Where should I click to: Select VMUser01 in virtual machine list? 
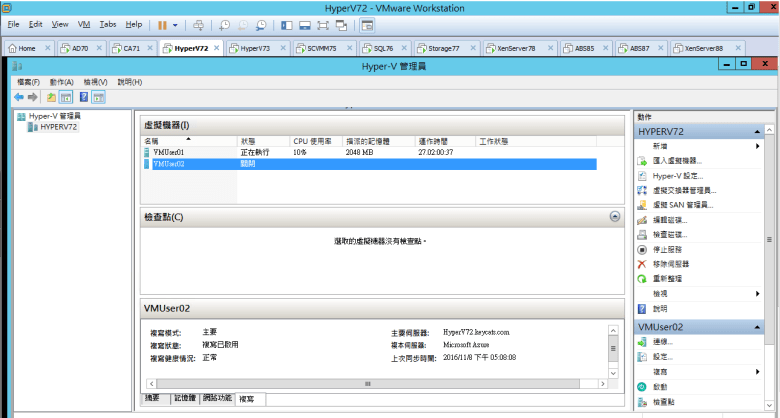click(x=168, y=152)
